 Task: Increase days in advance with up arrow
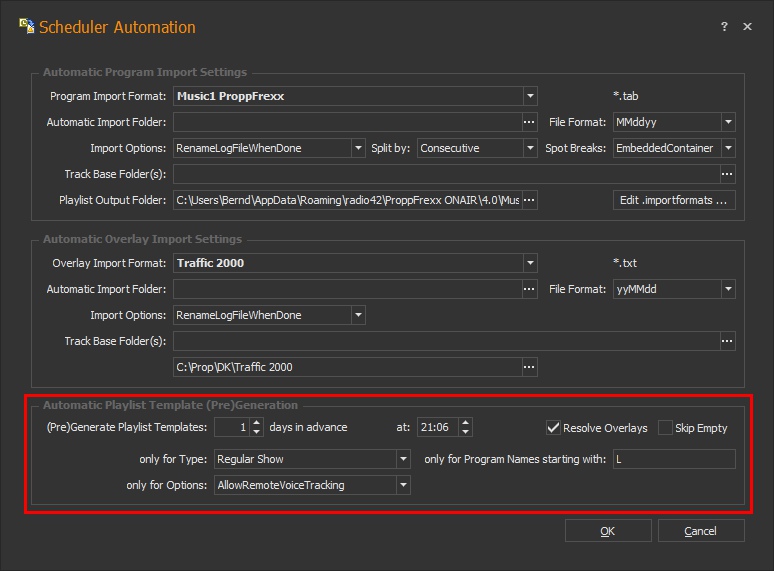click(x=257, y=423)
